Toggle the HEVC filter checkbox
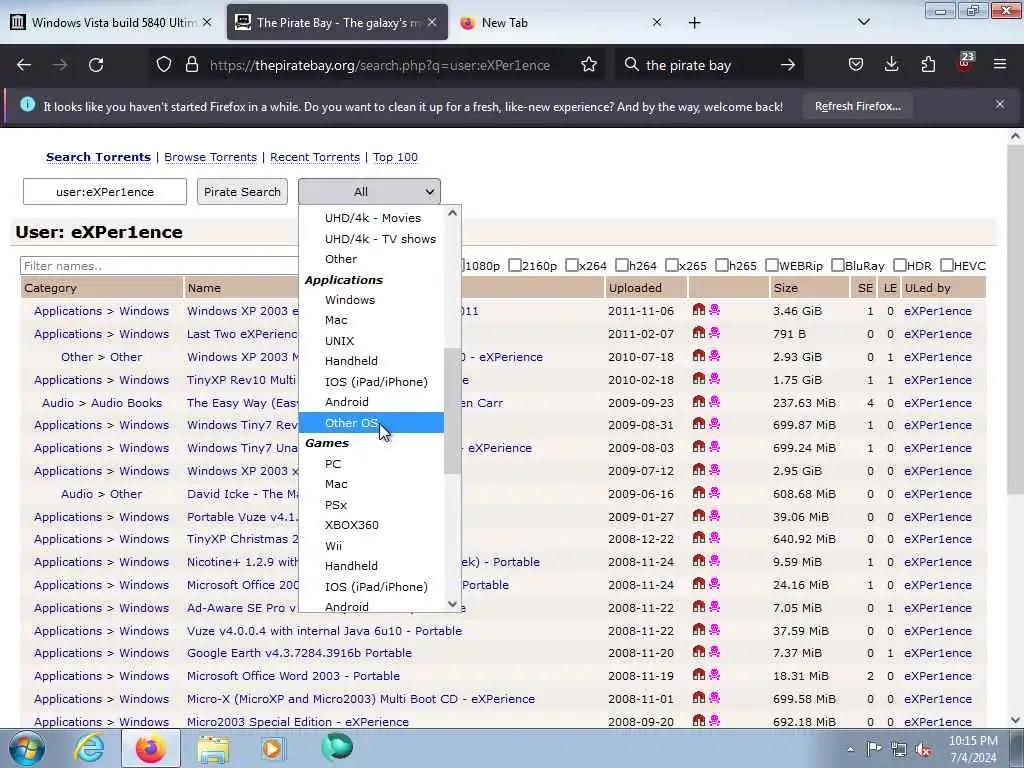This screenshot has height=768, width=1024. point(947,265)
